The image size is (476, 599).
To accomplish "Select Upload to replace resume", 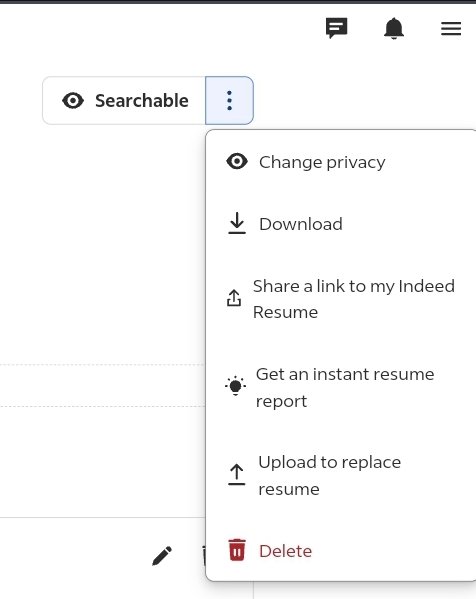I will (x=340, y=475).
